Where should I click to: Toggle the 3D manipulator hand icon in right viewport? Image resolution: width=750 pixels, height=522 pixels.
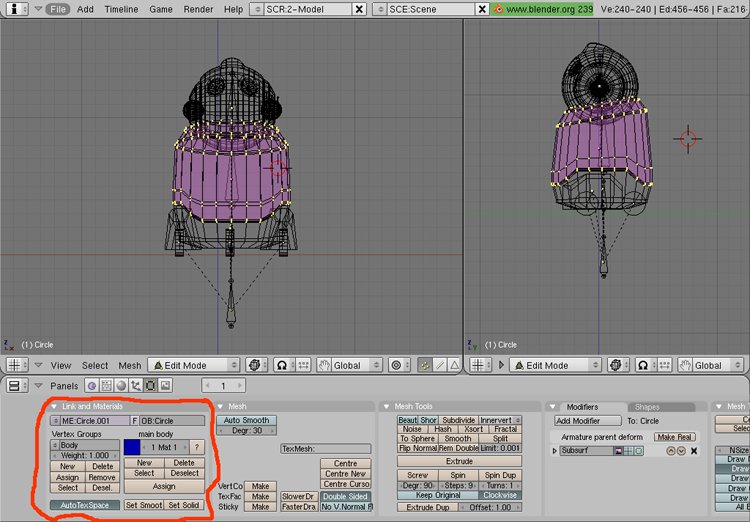pos(685,365)
